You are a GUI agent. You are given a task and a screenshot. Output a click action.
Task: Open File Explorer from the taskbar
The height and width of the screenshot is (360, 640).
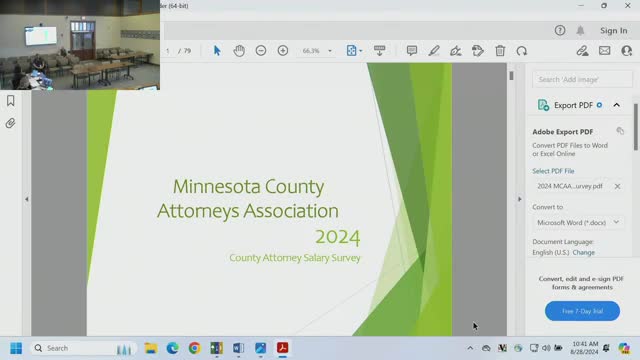pos(151,348)
